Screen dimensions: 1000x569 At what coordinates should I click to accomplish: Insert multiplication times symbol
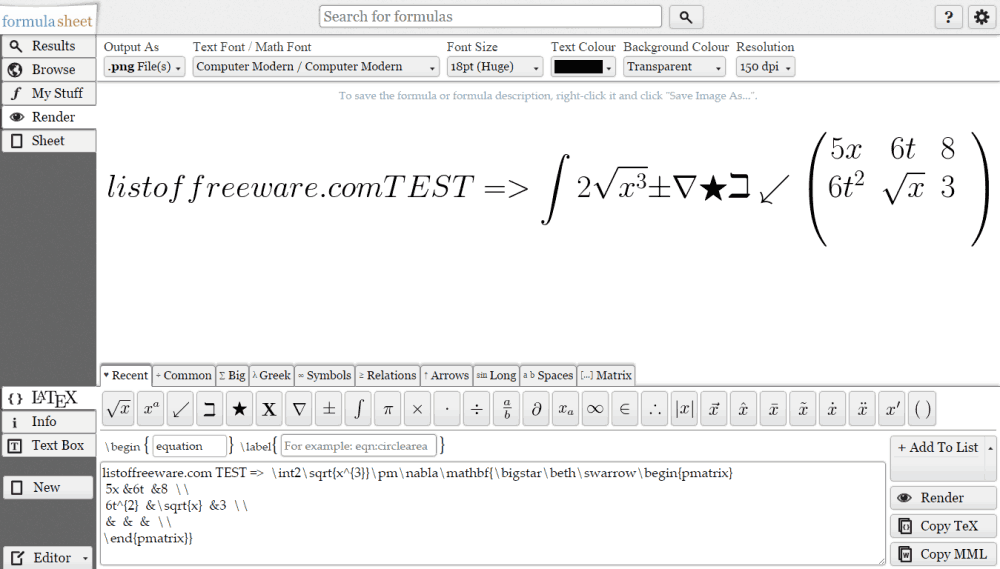point(418,409)
